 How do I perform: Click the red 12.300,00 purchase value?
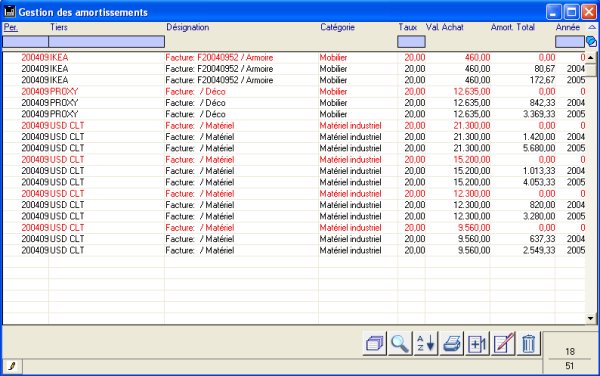coord(472,194)
